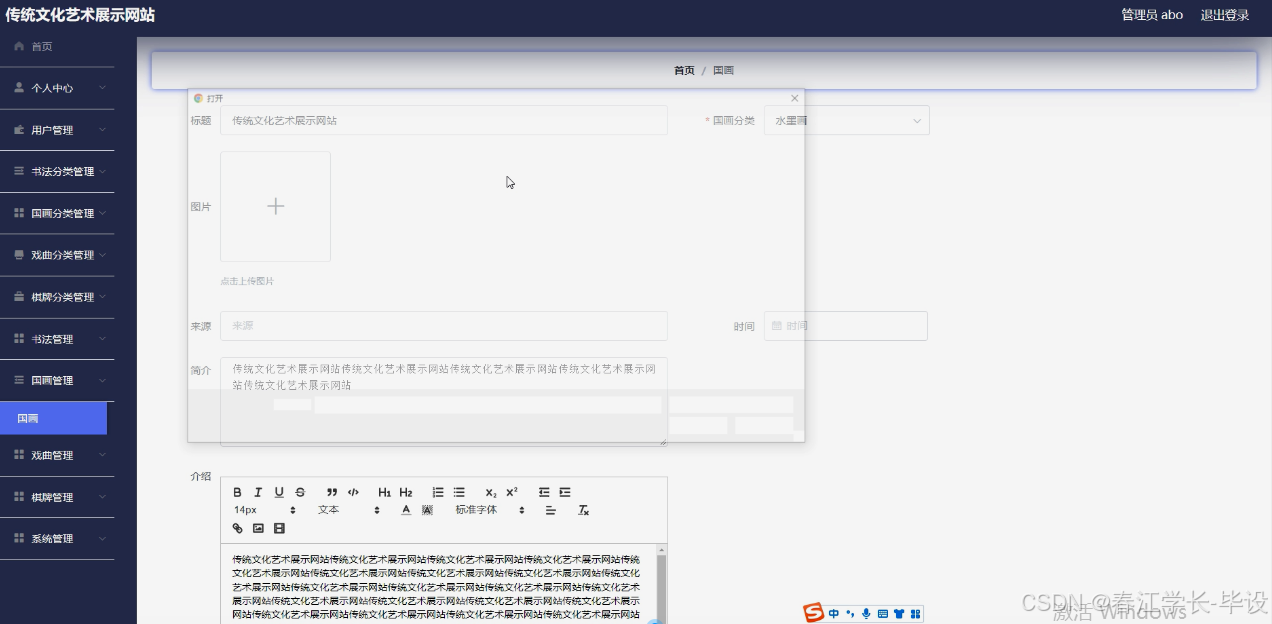Open the 时间 date picker field
The height and width of the screenshot is (624, 1272).
point(846,326)
